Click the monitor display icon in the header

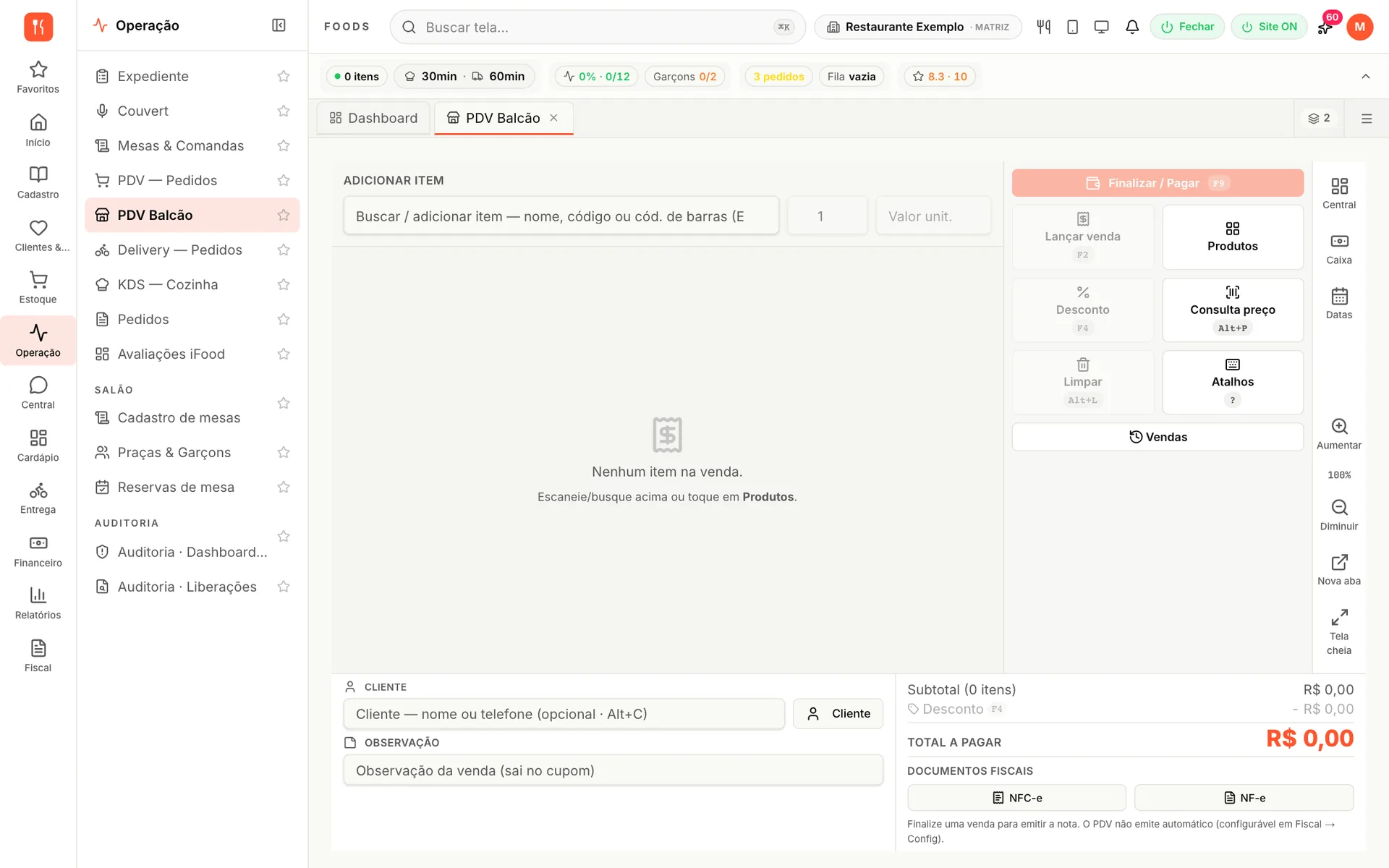[1101, 27]
